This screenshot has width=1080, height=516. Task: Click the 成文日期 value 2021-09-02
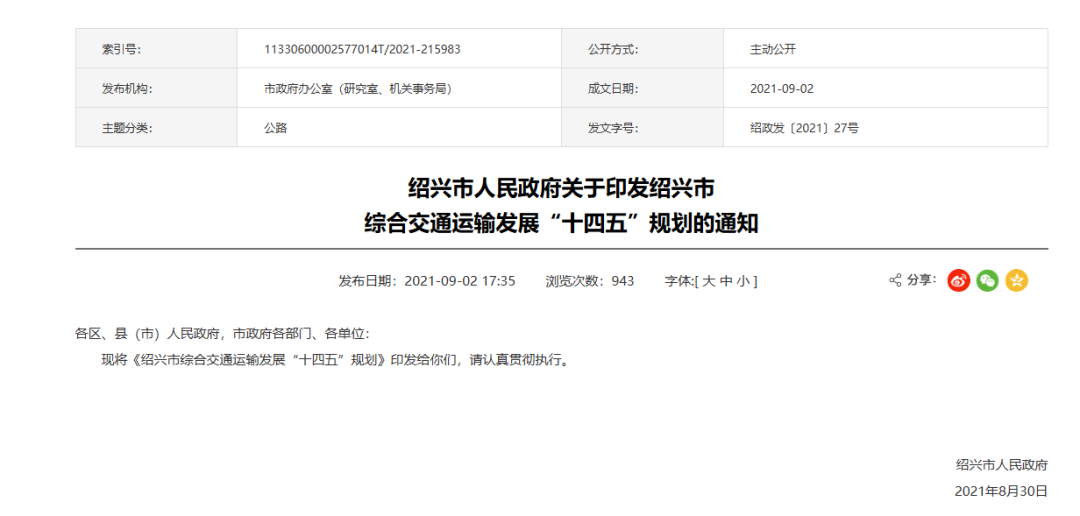click(x=781, y=89)
